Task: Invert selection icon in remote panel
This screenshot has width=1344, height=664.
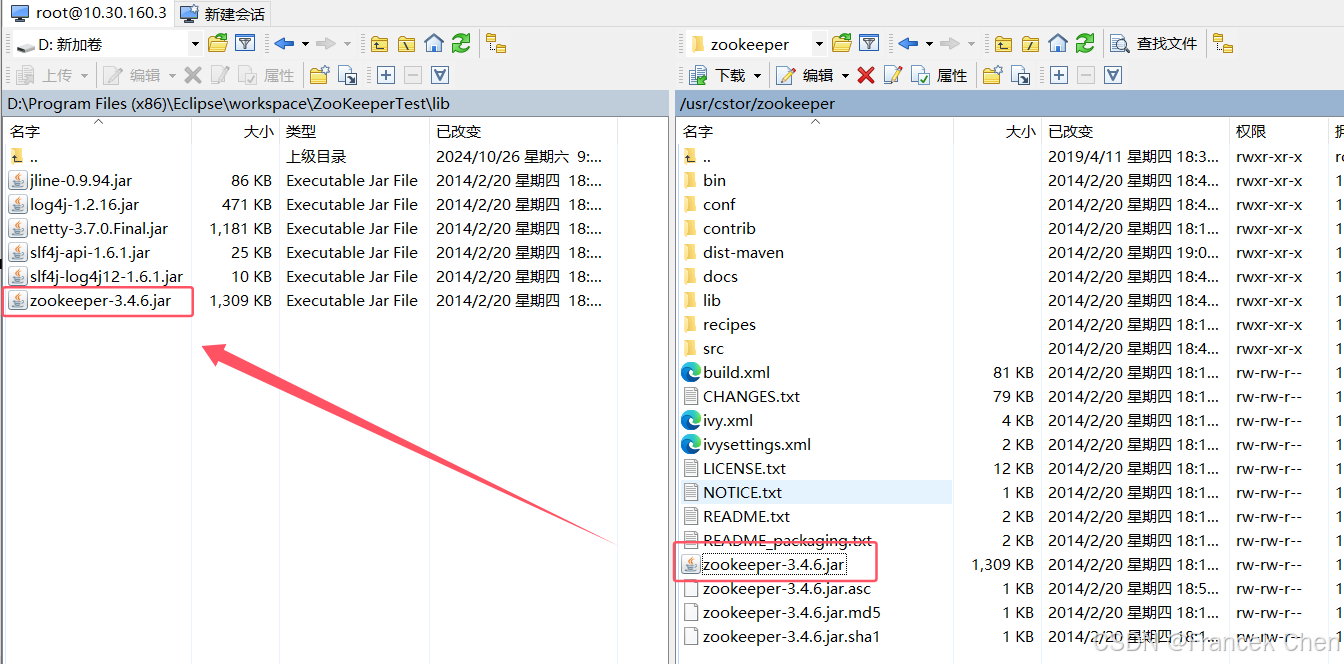Action: (1113, 75)
